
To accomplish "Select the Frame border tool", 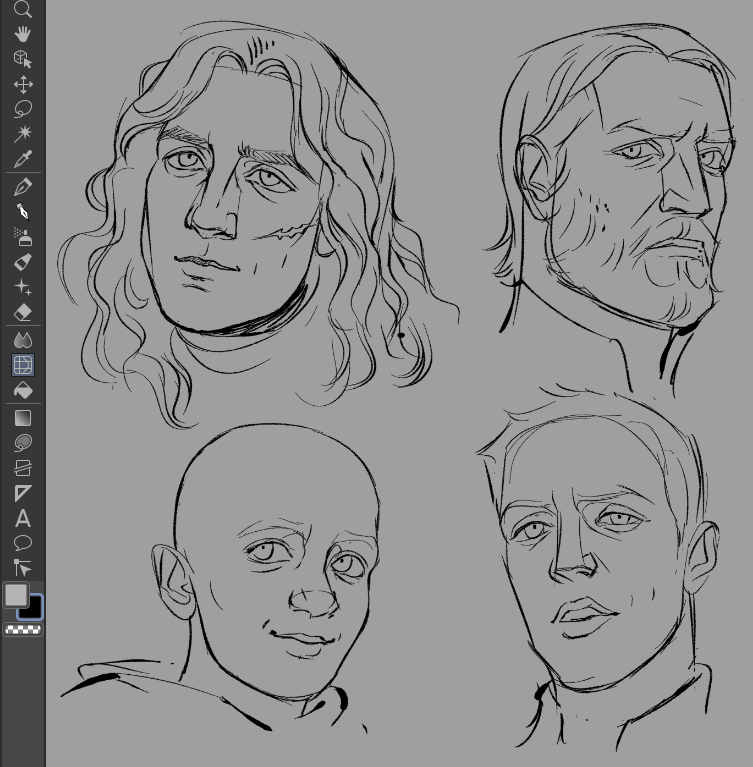I will click(23, 468).
